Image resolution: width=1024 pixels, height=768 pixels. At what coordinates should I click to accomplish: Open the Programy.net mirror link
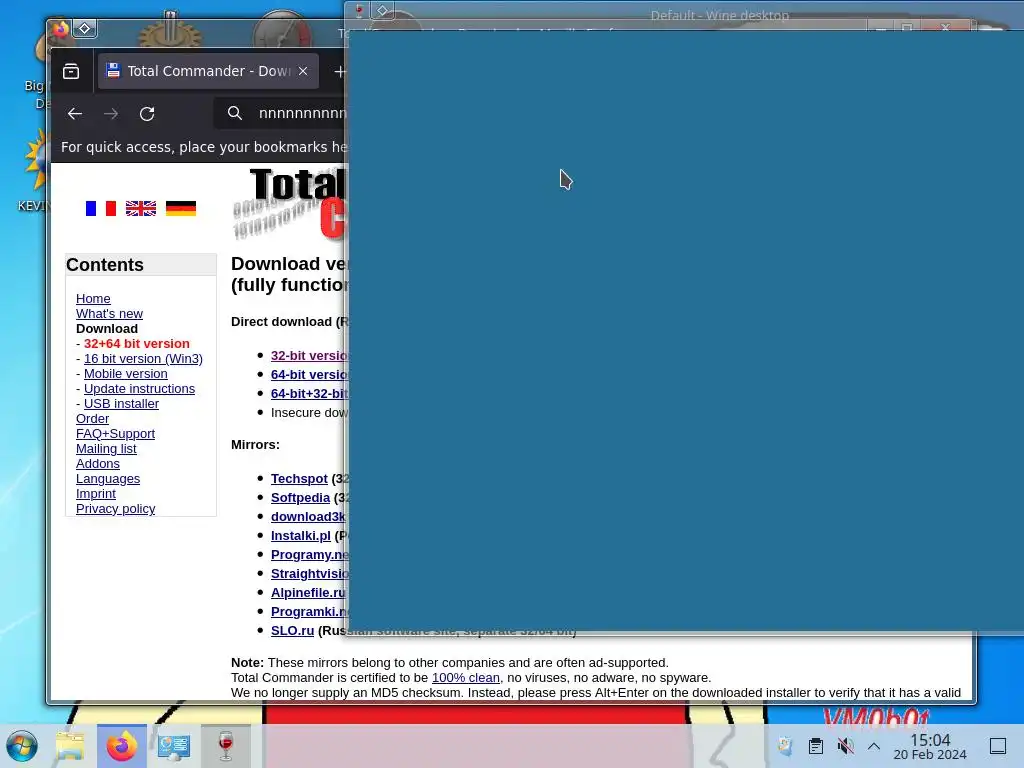[309, 554]
